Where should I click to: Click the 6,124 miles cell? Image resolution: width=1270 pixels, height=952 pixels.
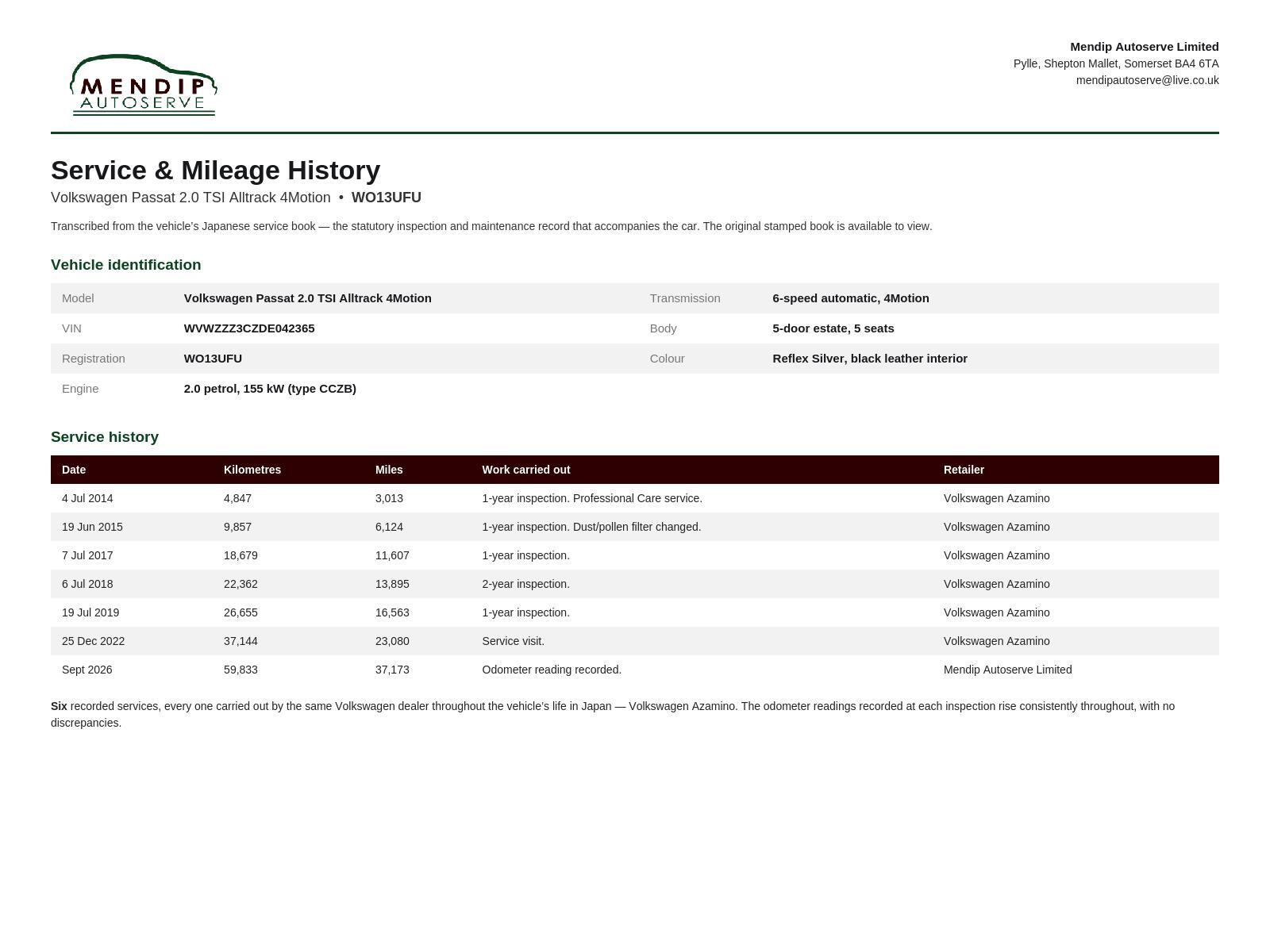[x=389, y=527]
